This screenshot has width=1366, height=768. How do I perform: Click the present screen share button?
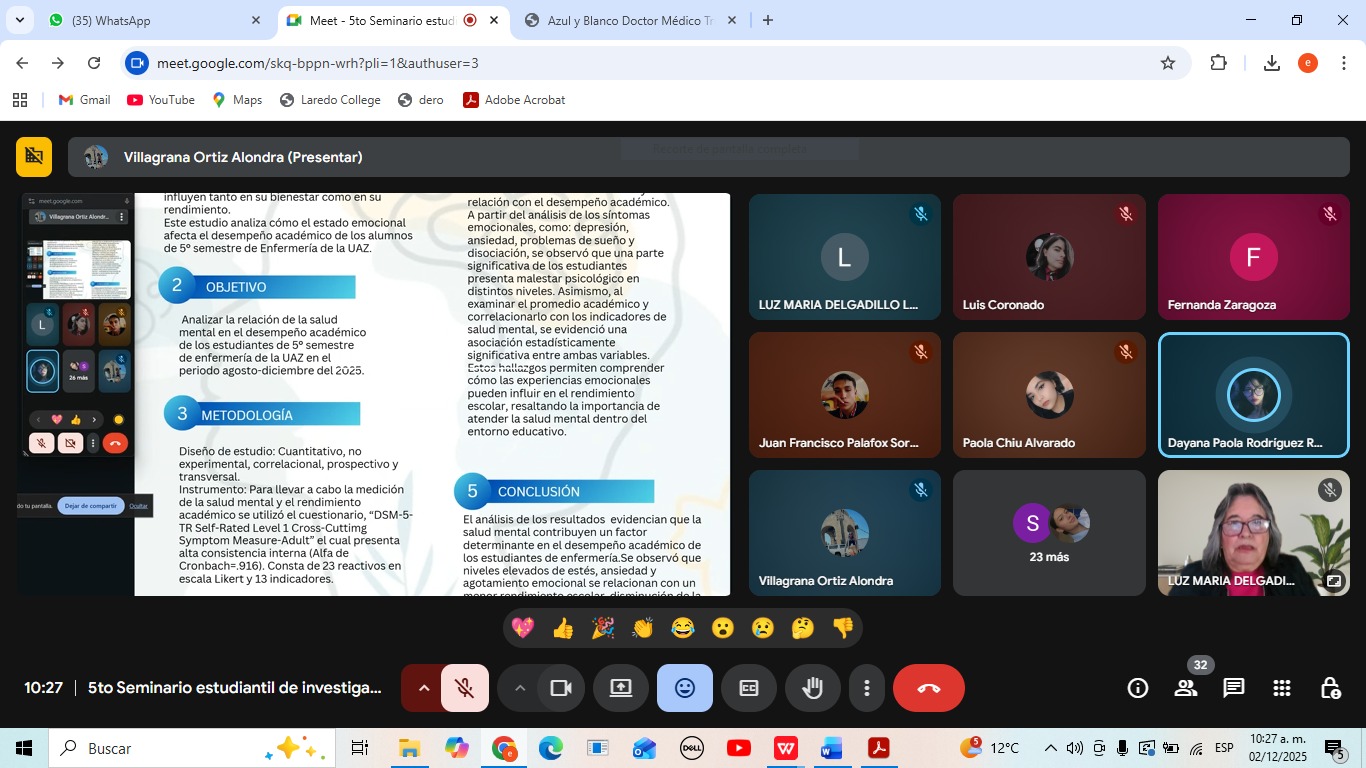click(x=621, y=688)
